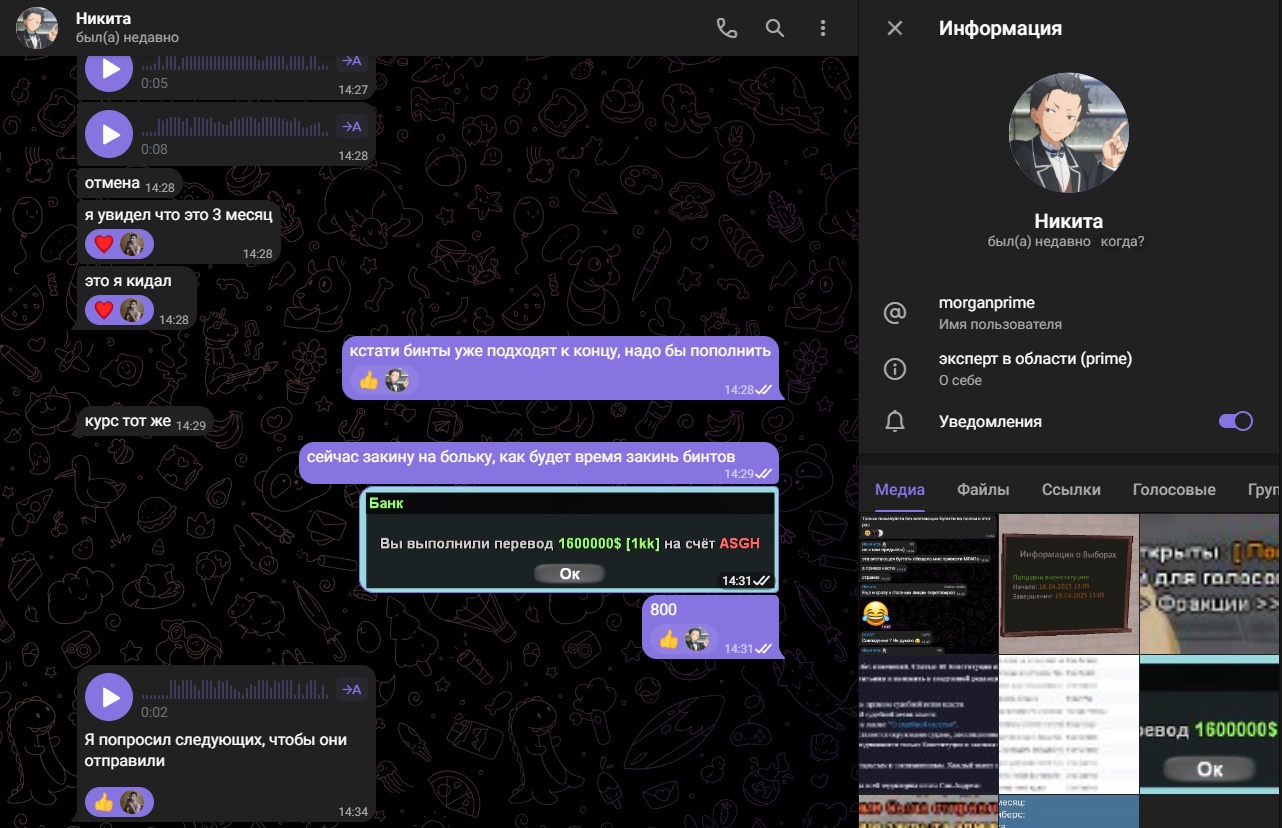This screenshot has height=828, width=1282.
Task: Switch to the Медиа tab
Action: (900, 490)
